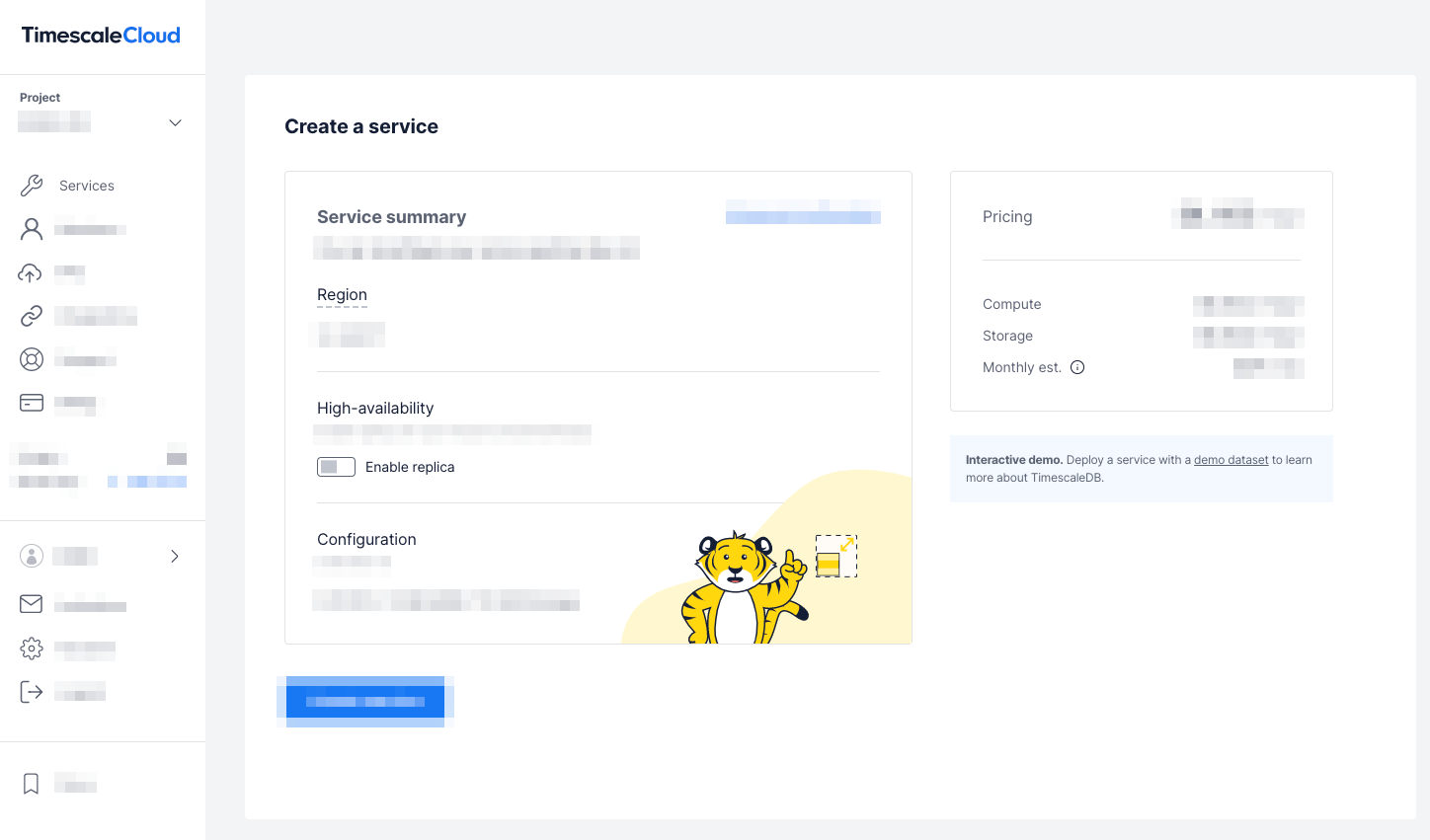
Task: Open the Project dropdown chevron
Action: click(175, 123)
